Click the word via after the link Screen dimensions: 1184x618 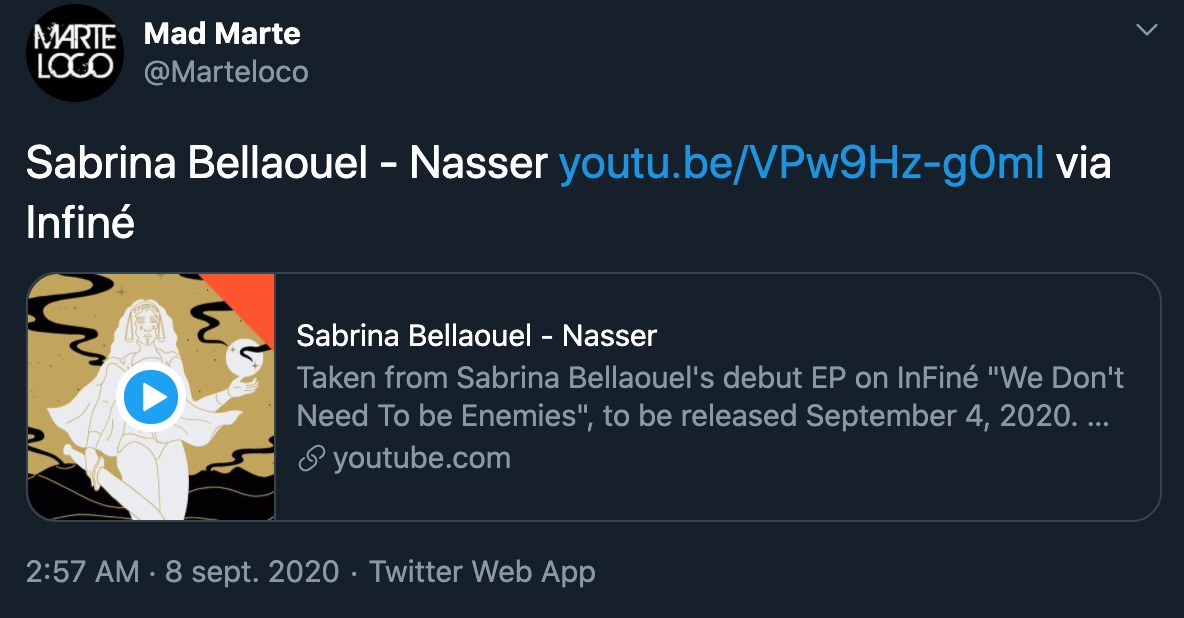pos(1084,163)
